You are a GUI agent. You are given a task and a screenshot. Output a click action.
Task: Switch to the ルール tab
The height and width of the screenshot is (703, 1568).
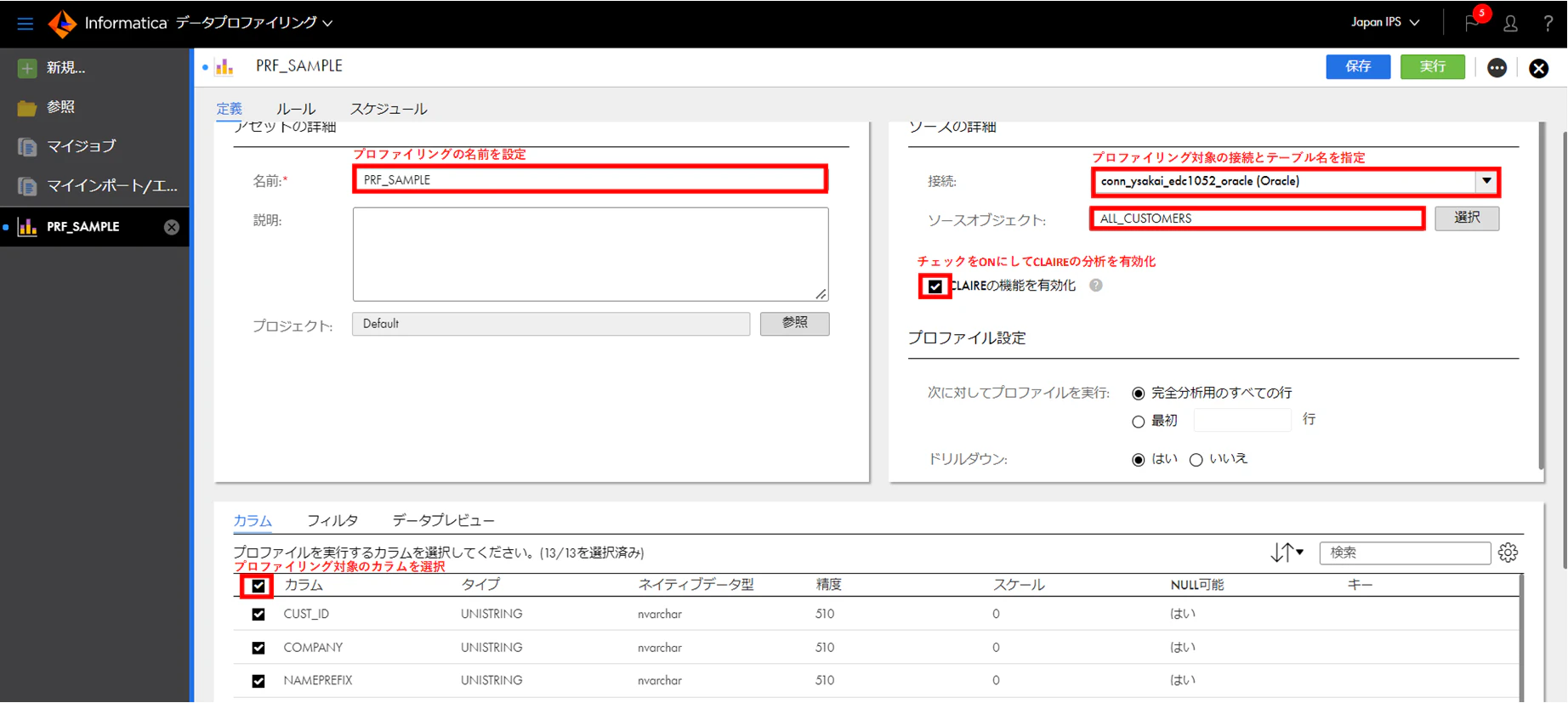296,109
